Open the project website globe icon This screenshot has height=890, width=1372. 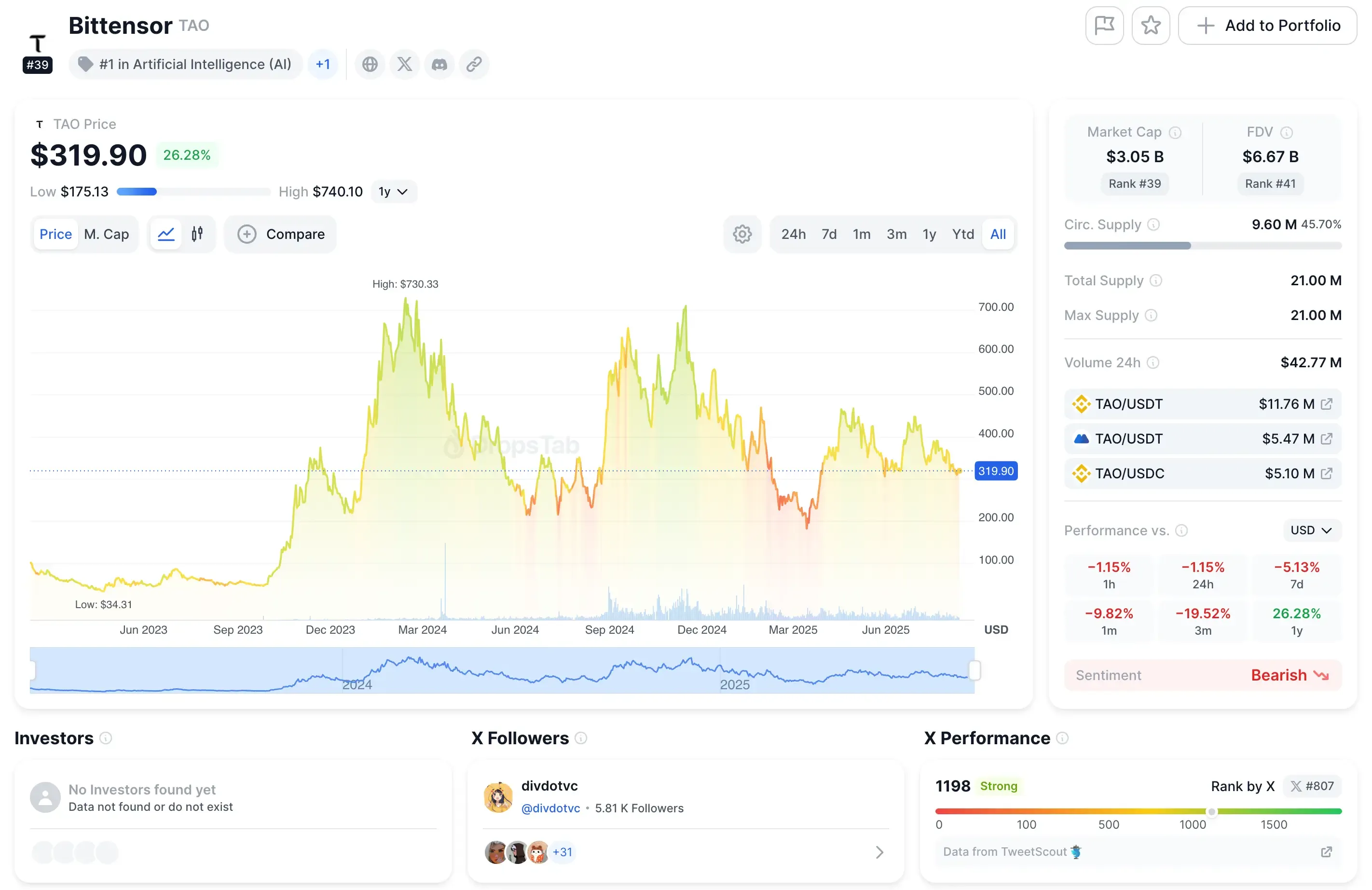370,64
